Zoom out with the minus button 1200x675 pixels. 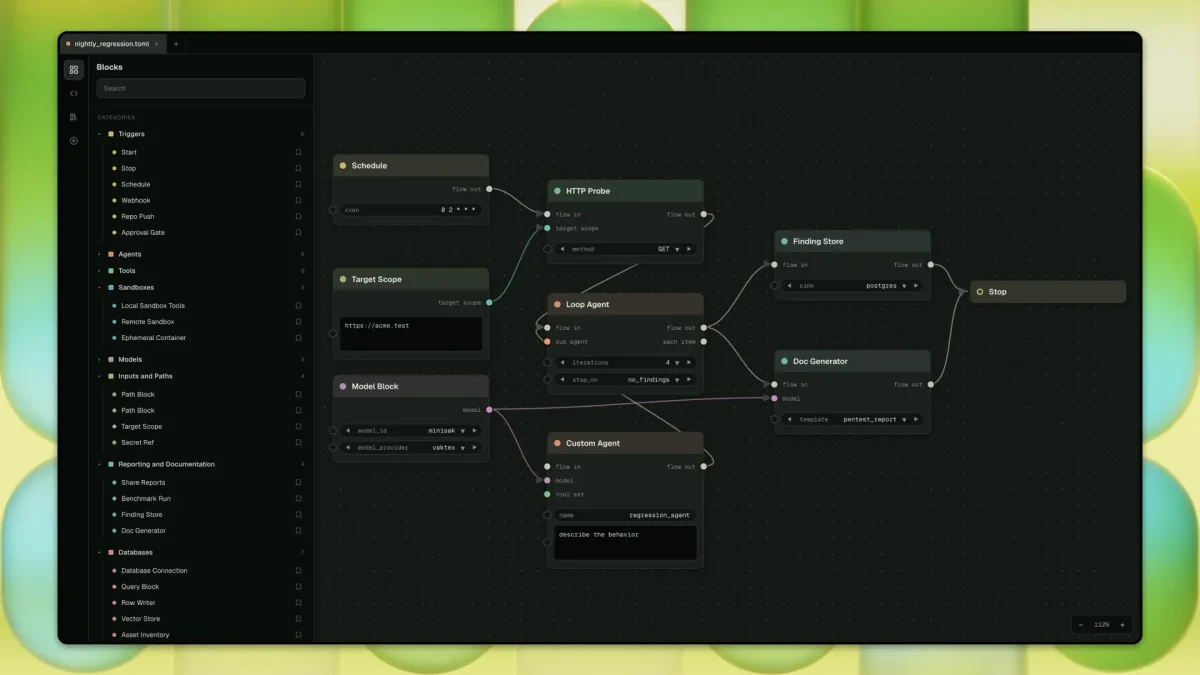pos(1081,625)
